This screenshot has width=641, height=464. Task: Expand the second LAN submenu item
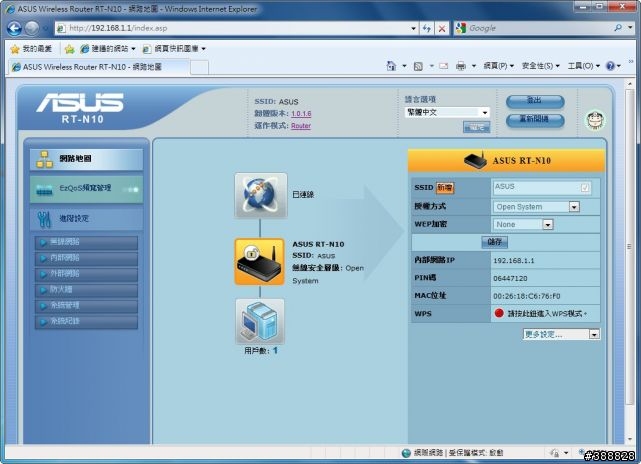coord(86,258)
